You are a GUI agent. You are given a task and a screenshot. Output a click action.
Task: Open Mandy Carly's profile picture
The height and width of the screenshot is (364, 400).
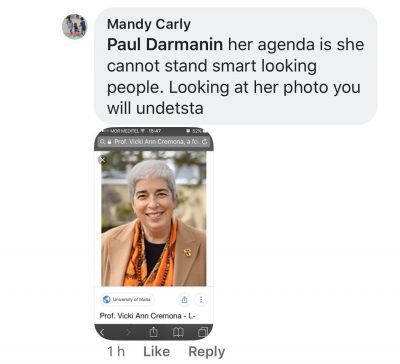click(75, 27)
